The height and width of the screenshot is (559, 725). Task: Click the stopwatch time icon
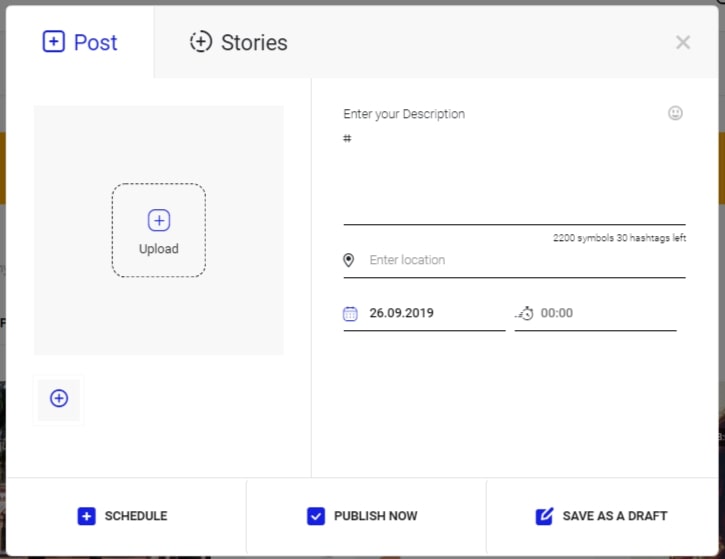[524, 313]
